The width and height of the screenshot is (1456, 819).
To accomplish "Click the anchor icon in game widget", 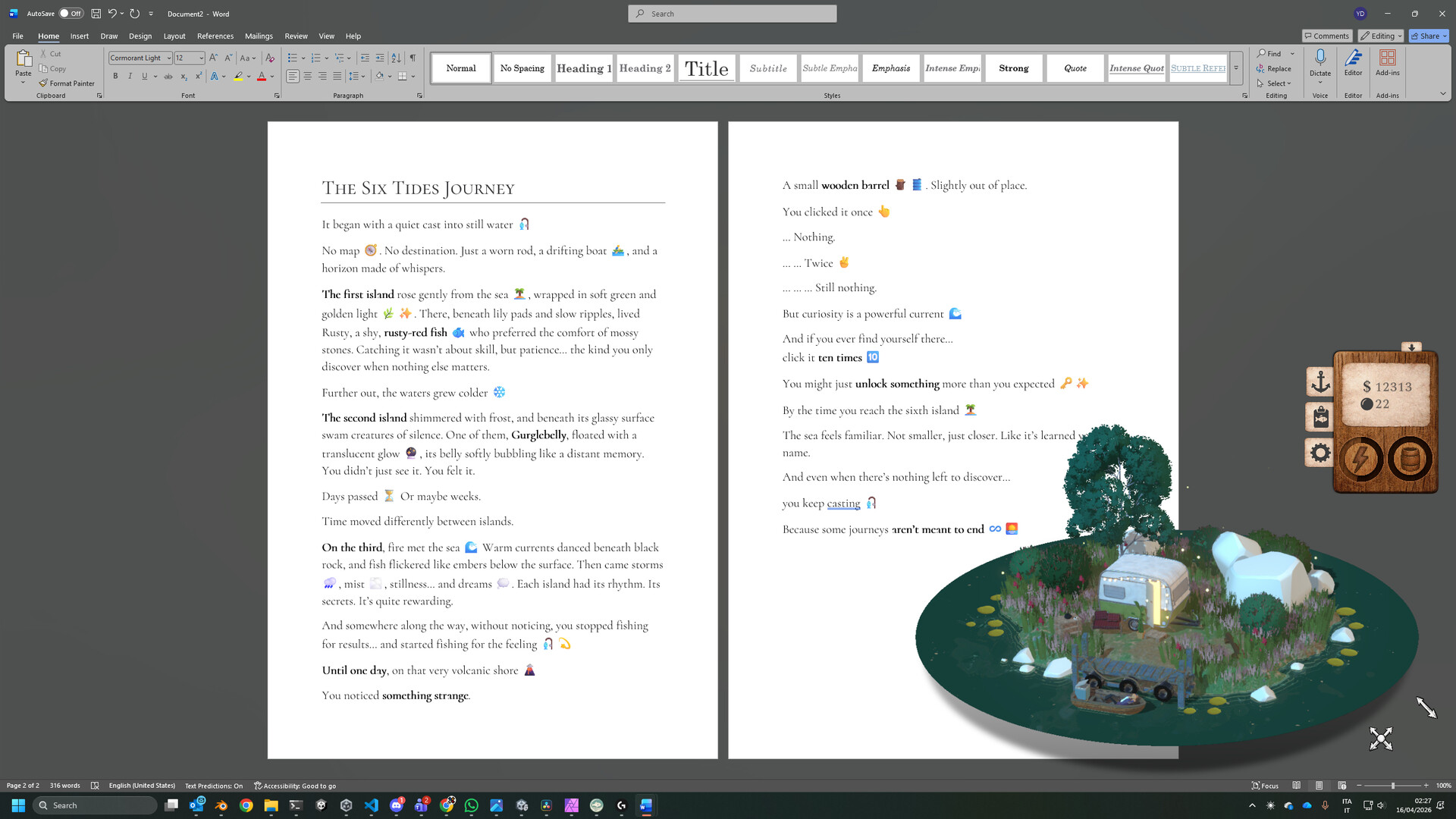I will point(1320,381).
